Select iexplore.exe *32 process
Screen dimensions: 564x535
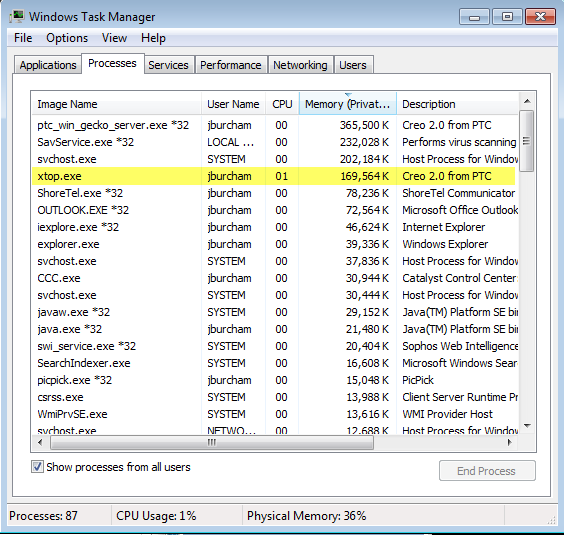click(274, 227)
